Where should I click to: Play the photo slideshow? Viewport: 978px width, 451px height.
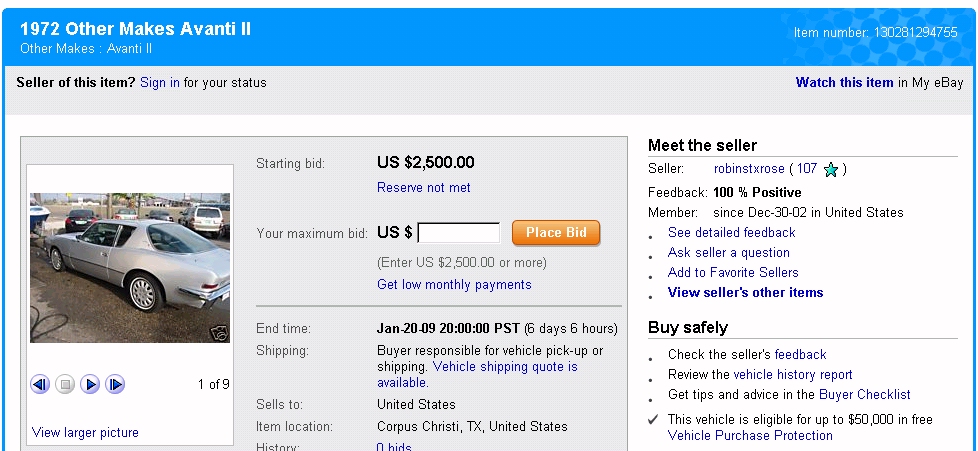tap(90, 384)
